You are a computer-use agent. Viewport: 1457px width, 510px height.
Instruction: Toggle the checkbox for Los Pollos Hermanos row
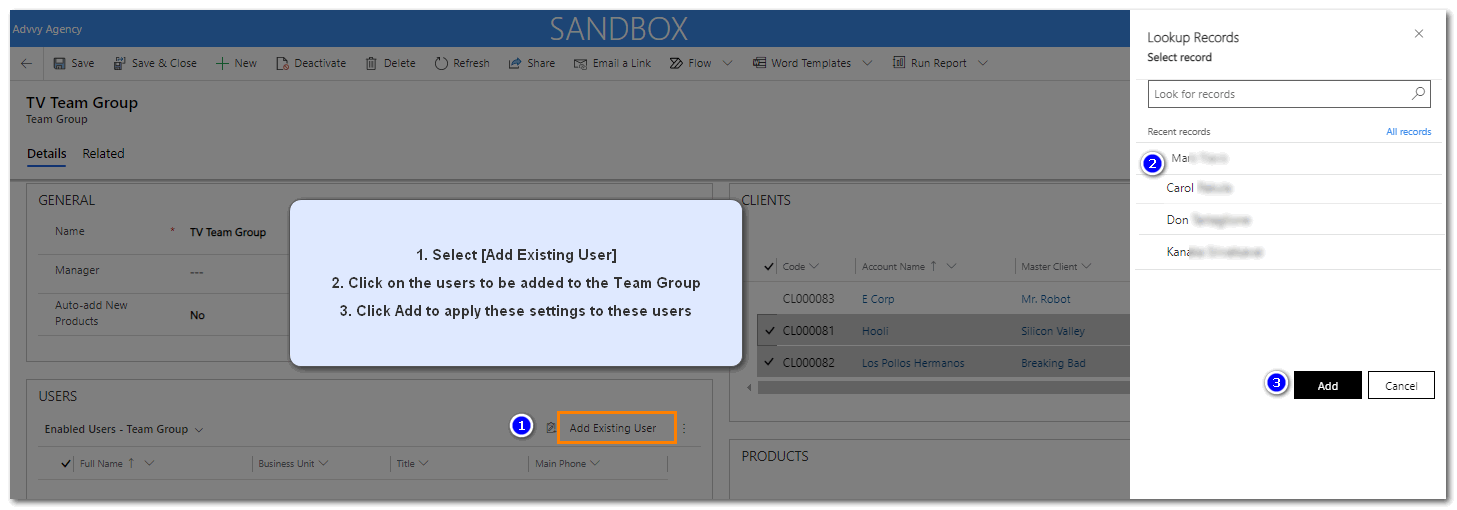tap(769, 363)
